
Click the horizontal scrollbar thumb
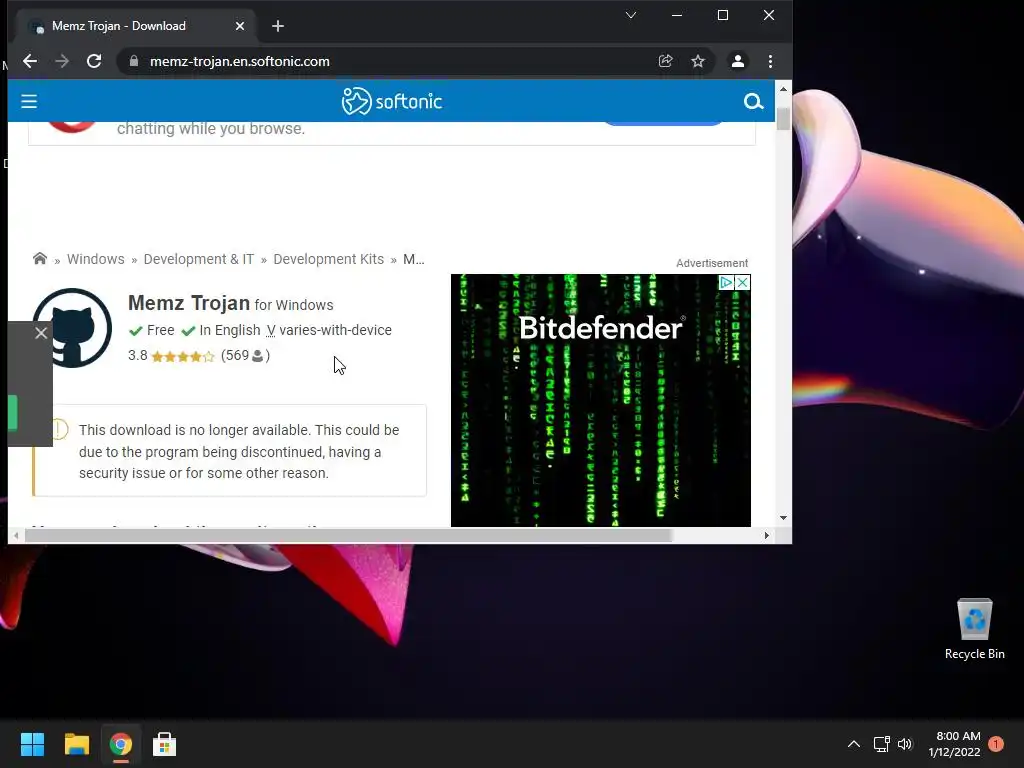[x=348, y=536]
